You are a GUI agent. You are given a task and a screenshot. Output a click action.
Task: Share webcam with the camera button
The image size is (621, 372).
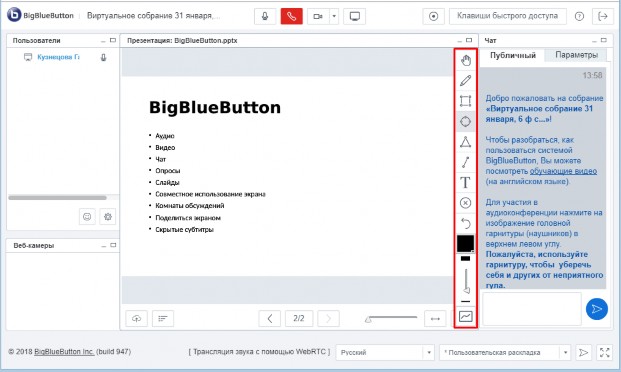[x=318, y=16]
